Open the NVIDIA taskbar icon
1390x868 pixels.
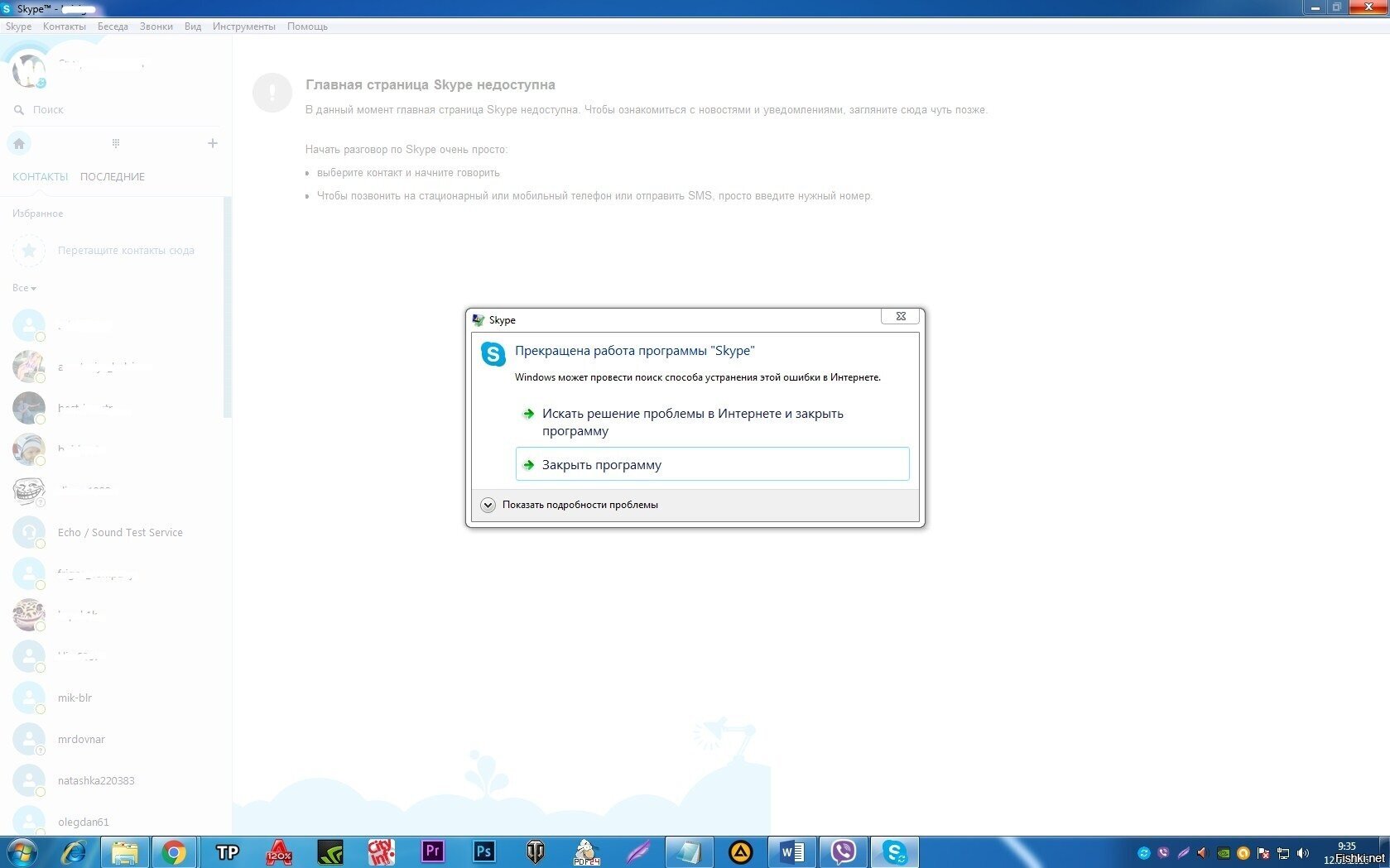[330, 851]
